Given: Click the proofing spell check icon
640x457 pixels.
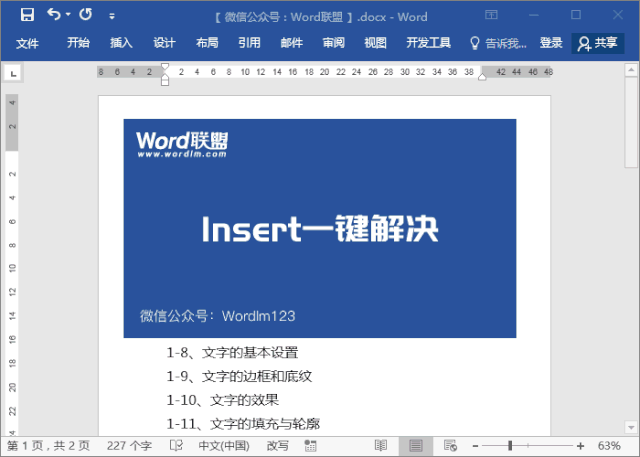Looking at the screenshot, I should coord(176,445).
